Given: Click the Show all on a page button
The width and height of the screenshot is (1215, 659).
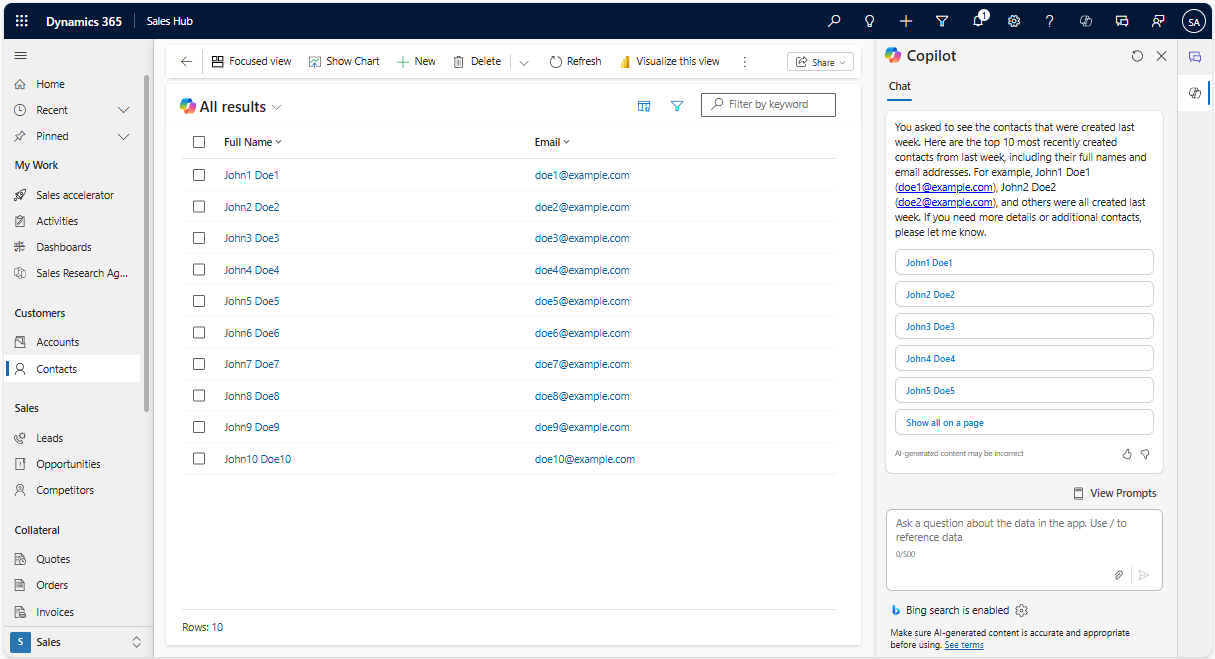Looking at the screenshot, I should (1024, 422).
